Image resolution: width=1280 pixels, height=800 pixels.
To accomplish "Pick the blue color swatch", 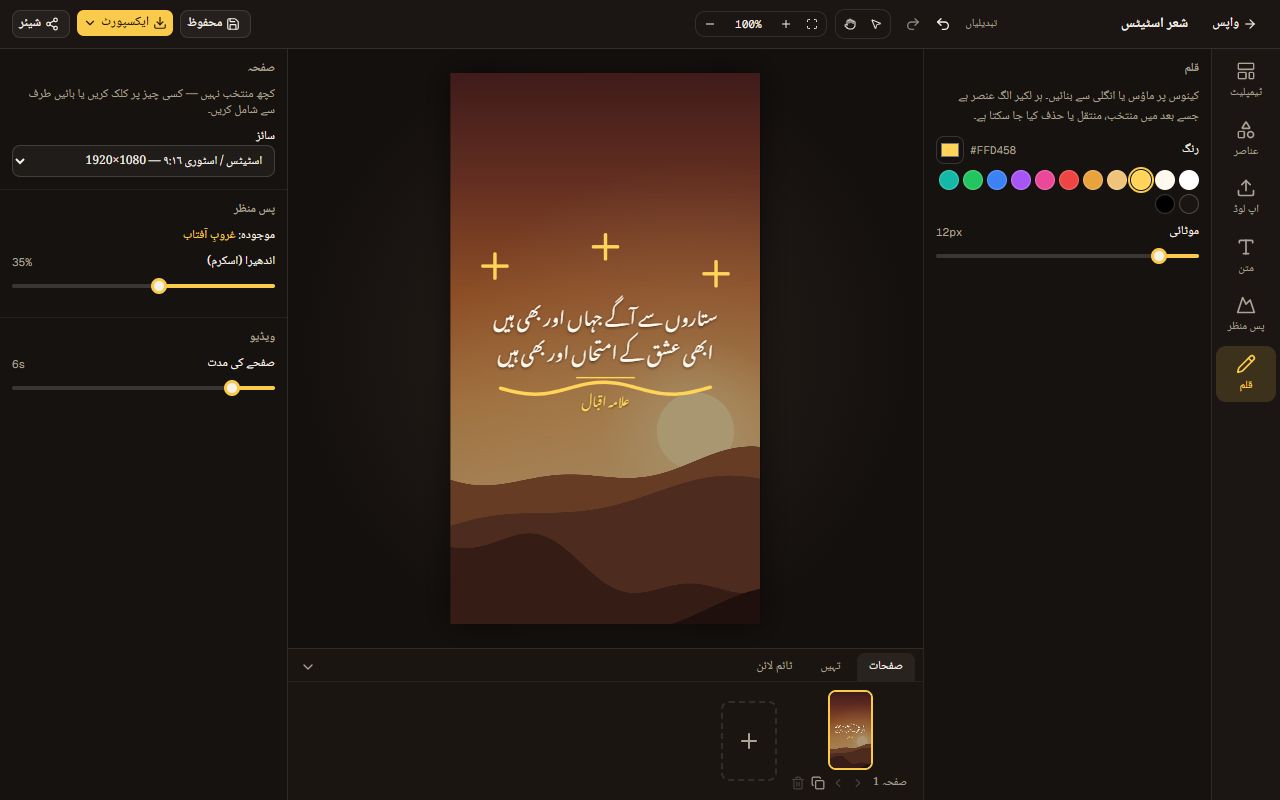I will (x=997, y=180).
